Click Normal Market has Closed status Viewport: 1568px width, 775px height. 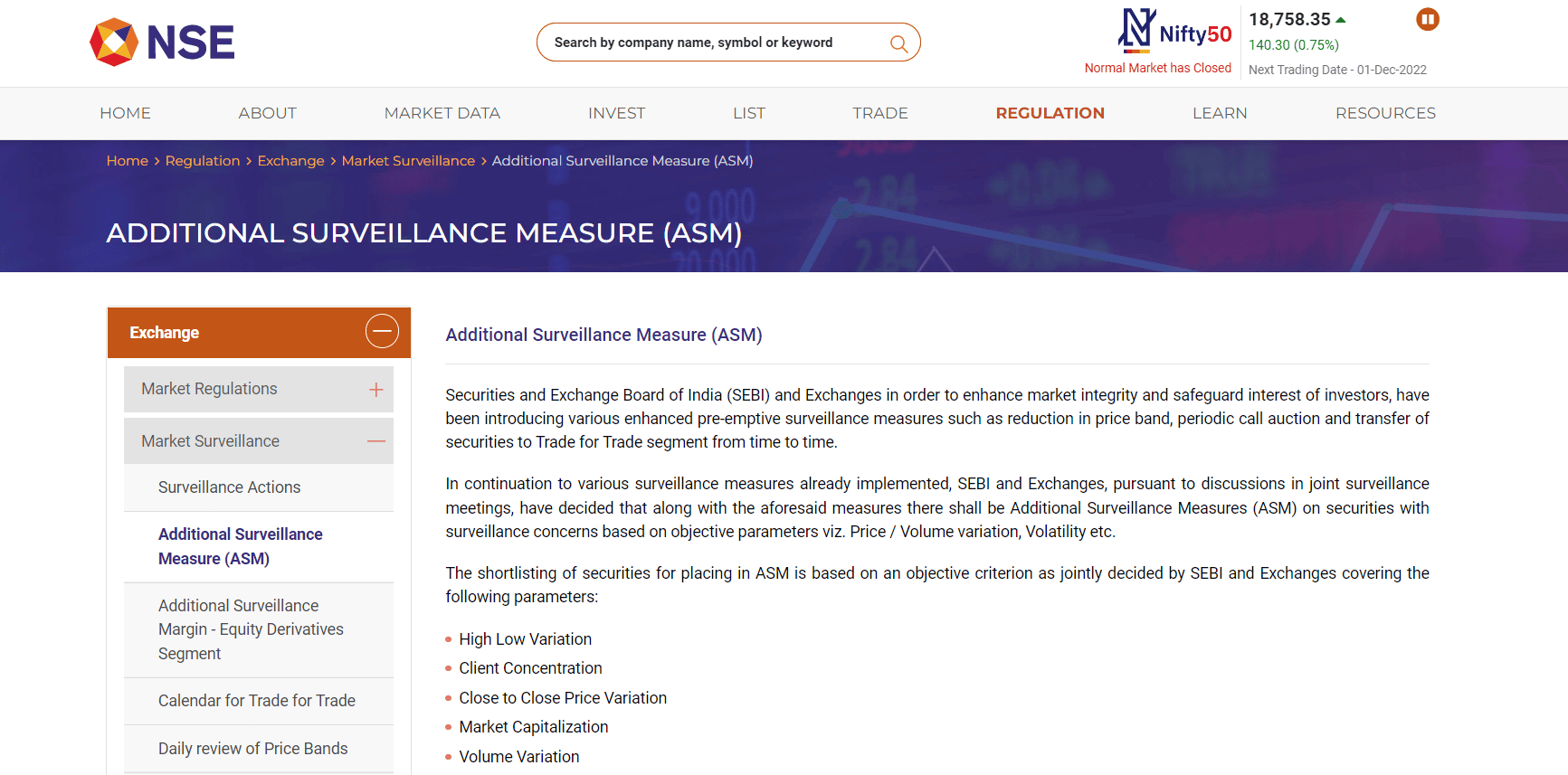pos(1158,68)
